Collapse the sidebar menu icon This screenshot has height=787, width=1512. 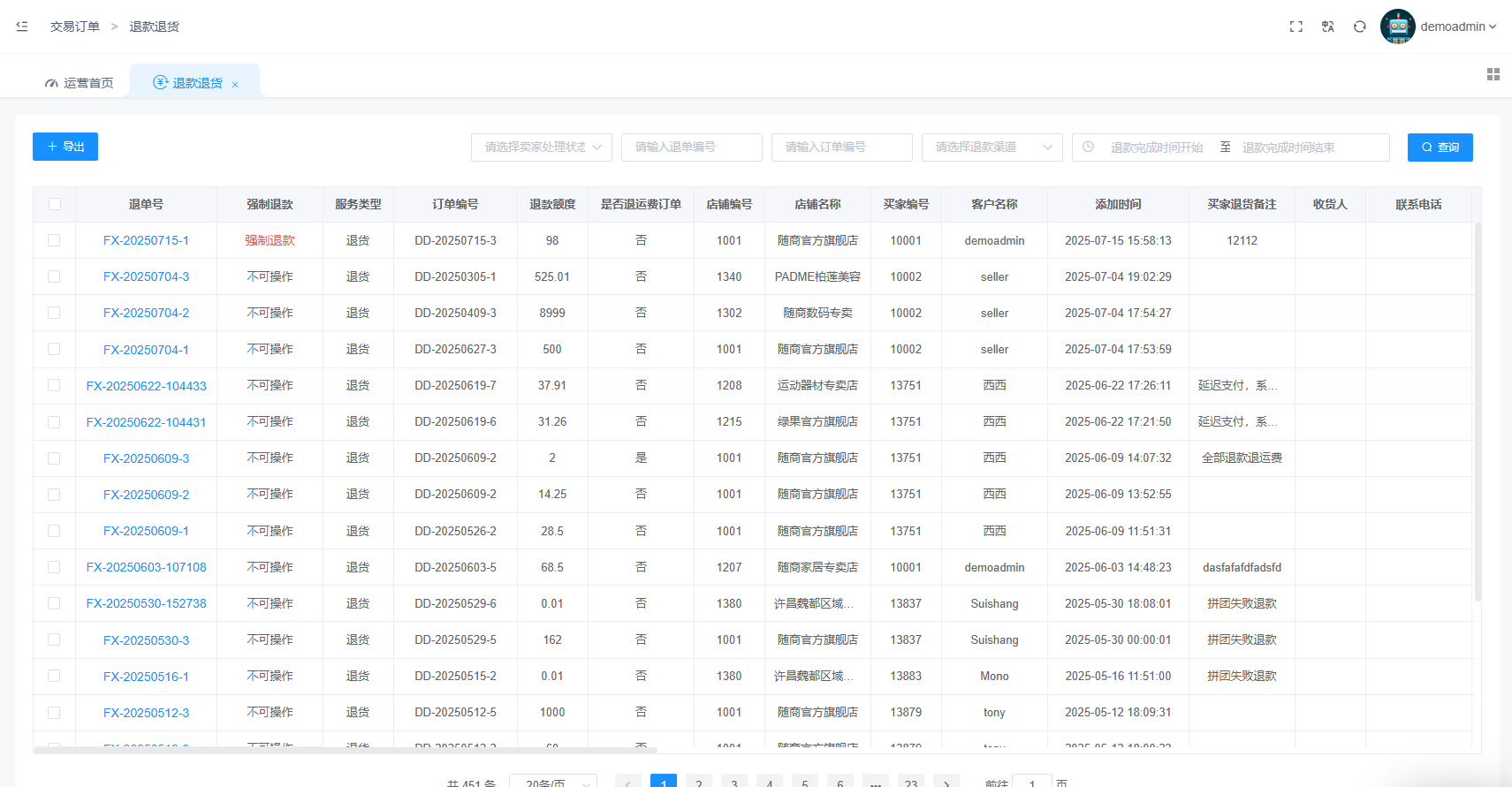pos(22,26)
